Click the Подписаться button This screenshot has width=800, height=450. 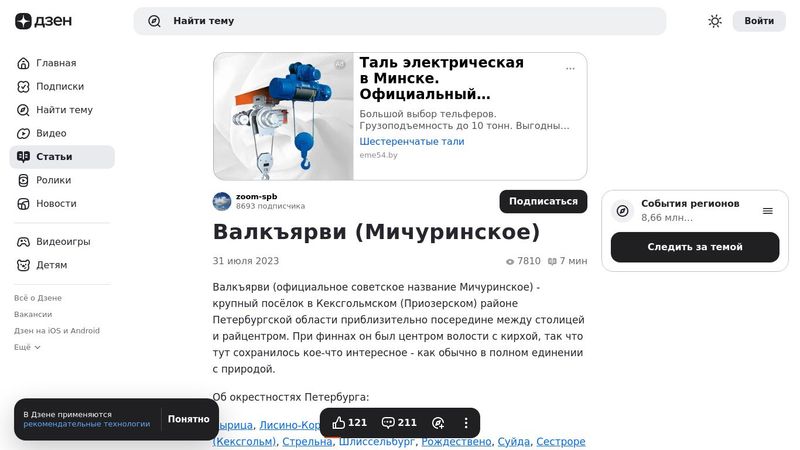pos(543,201)
